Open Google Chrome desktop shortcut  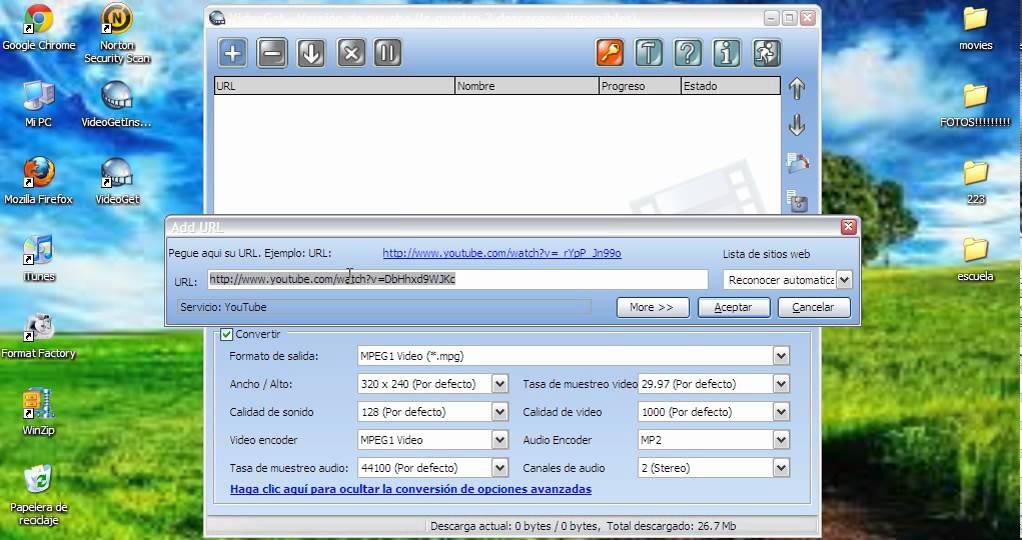pos(38,27)
